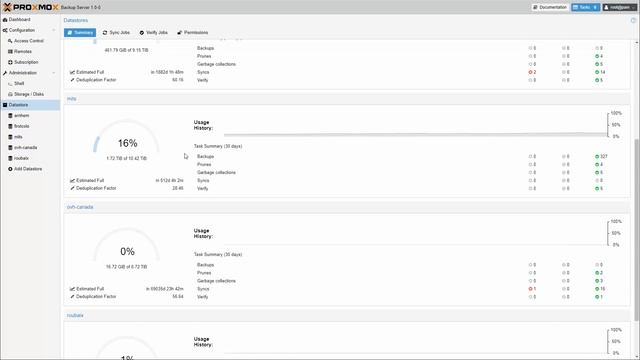Open the Dashboard page in the sidebar

tap(19, 20)
